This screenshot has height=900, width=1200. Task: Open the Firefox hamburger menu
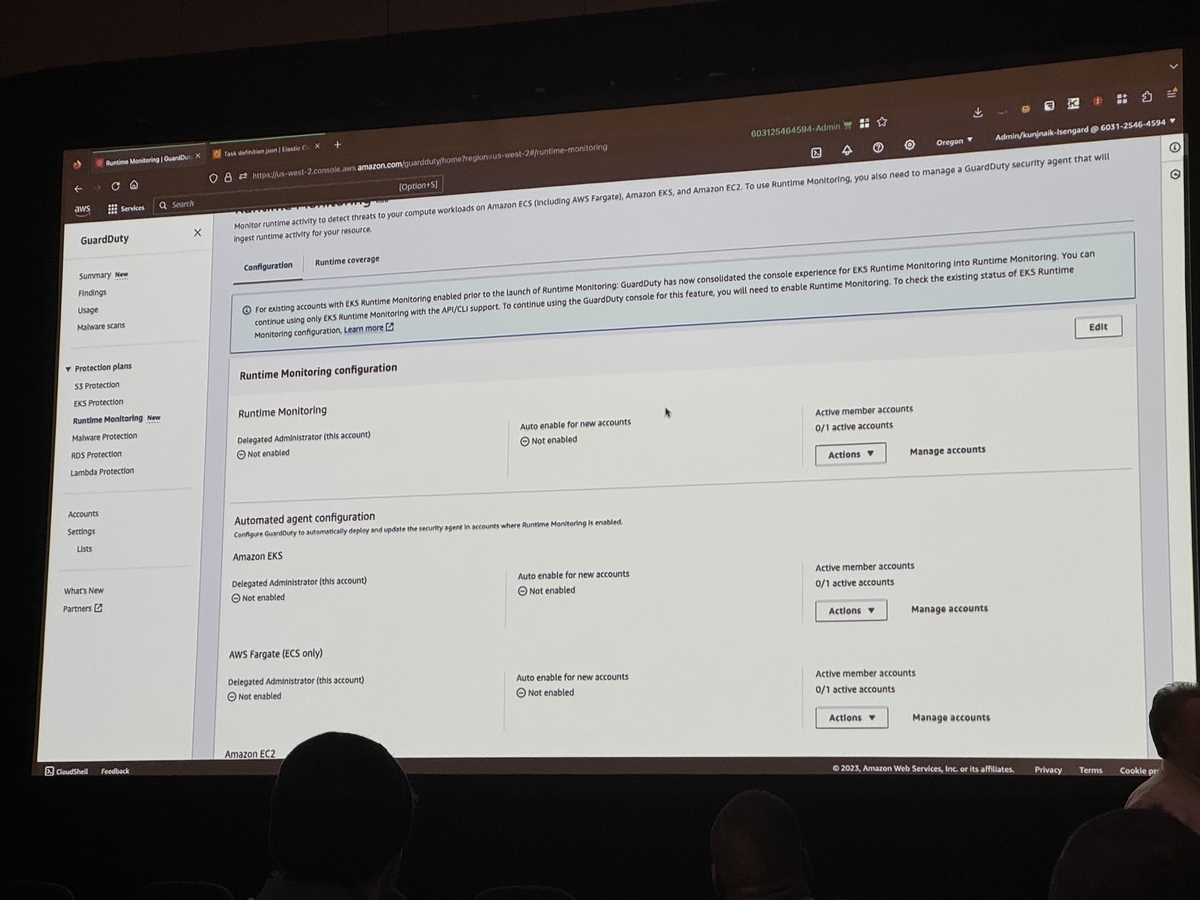pos(1171,93)
